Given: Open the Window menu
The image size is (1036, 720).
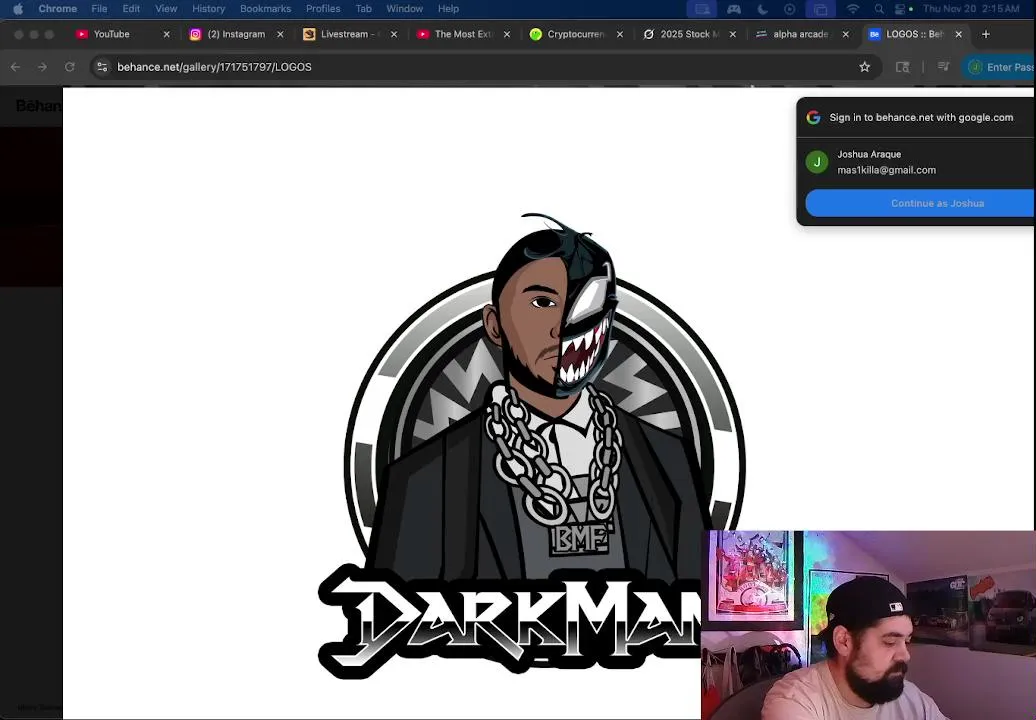Looking at the screenshot, I should [x=404, y=9].
